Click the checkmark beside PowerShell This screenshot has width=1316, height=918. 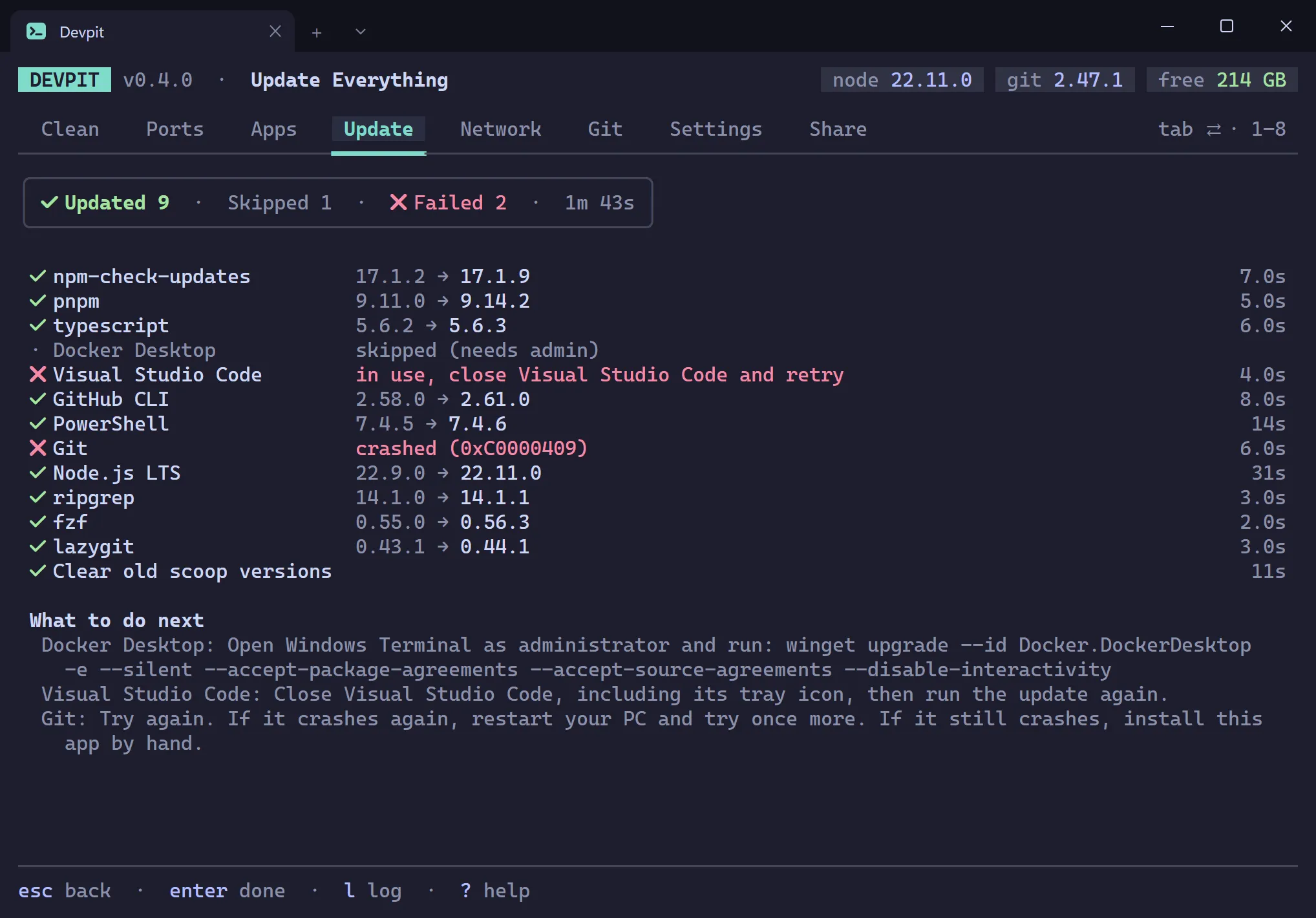(38, 423)
